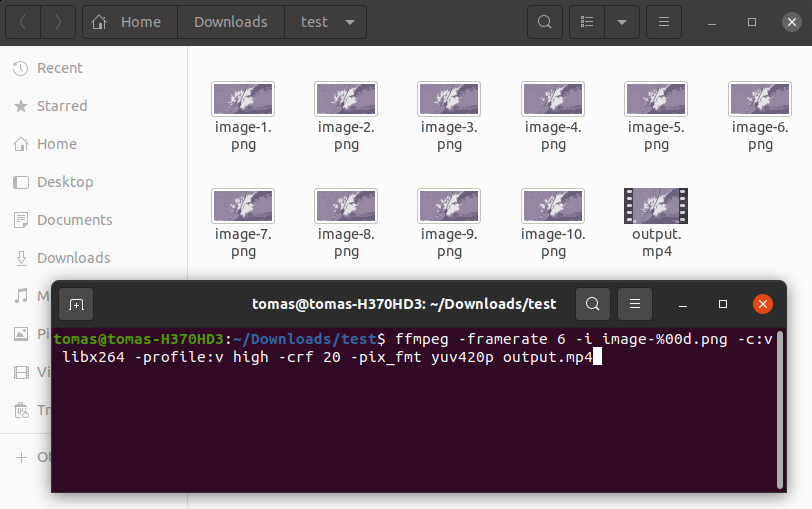Go to Home in the sidebar

click(x=93, y=144)
